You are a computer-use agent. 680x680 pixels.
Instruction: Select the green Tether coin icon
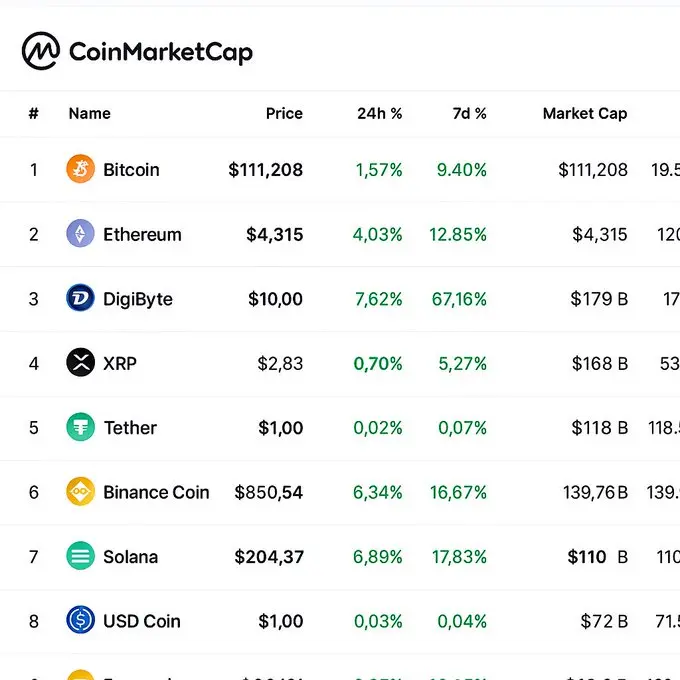[80, 427]
